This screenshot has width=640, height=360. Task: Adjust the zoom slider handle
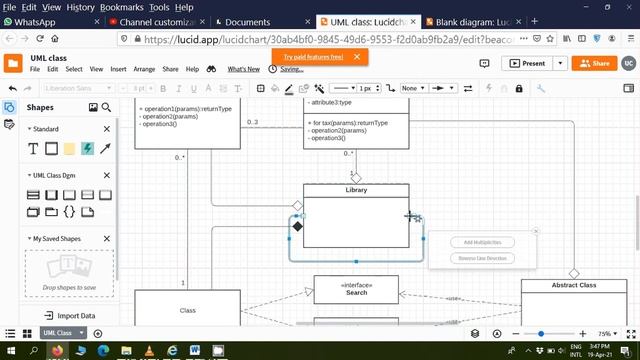point(541,334)
